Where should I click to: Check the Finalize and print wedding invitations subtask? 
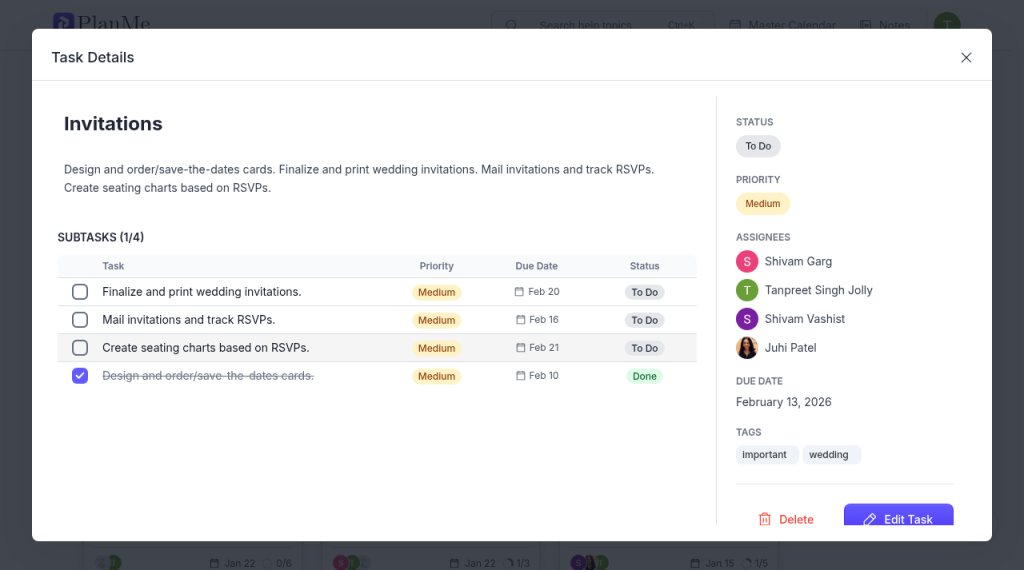tap(80, 292)
